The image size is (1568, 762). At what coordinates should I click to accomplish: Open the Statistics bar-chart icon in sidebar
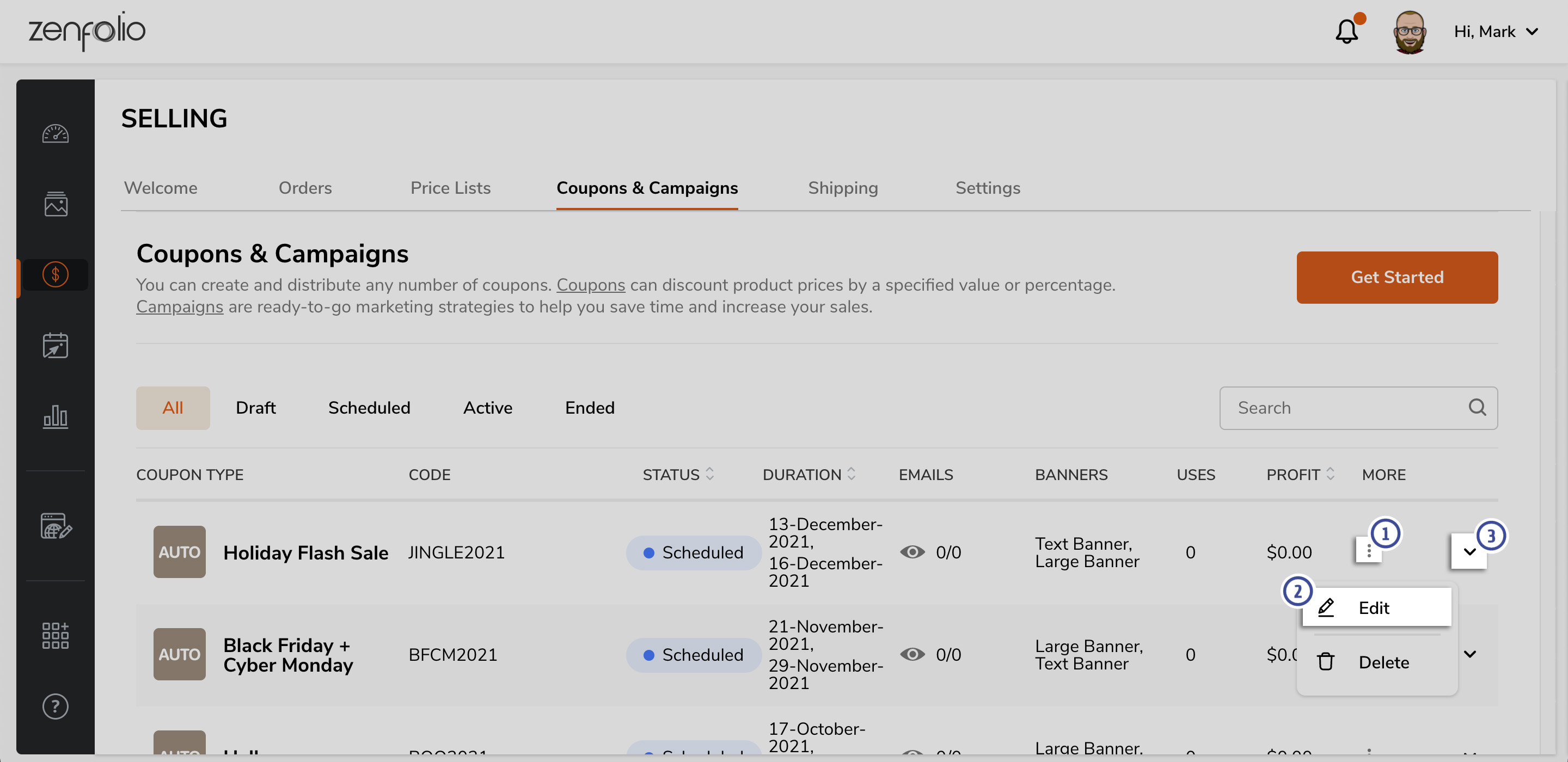tap(56, 417)
